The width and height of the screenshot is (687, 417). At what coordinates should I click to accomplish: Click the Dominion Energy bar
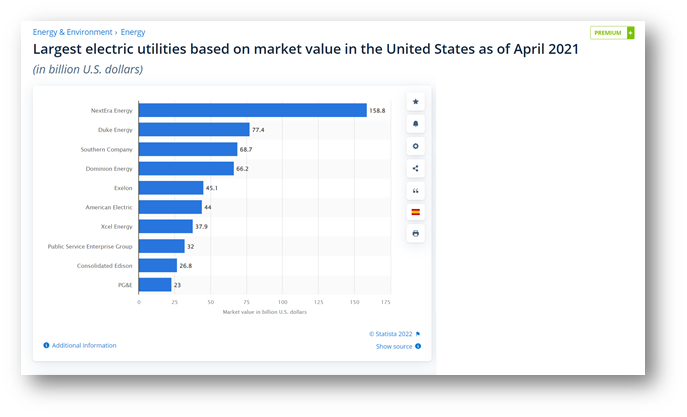[x=186, y=169]
